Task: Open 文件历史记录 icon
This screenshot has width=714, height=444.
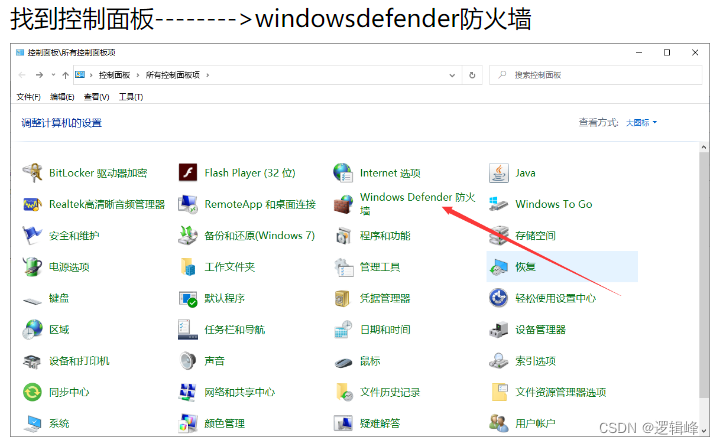Action: point(344,392)
